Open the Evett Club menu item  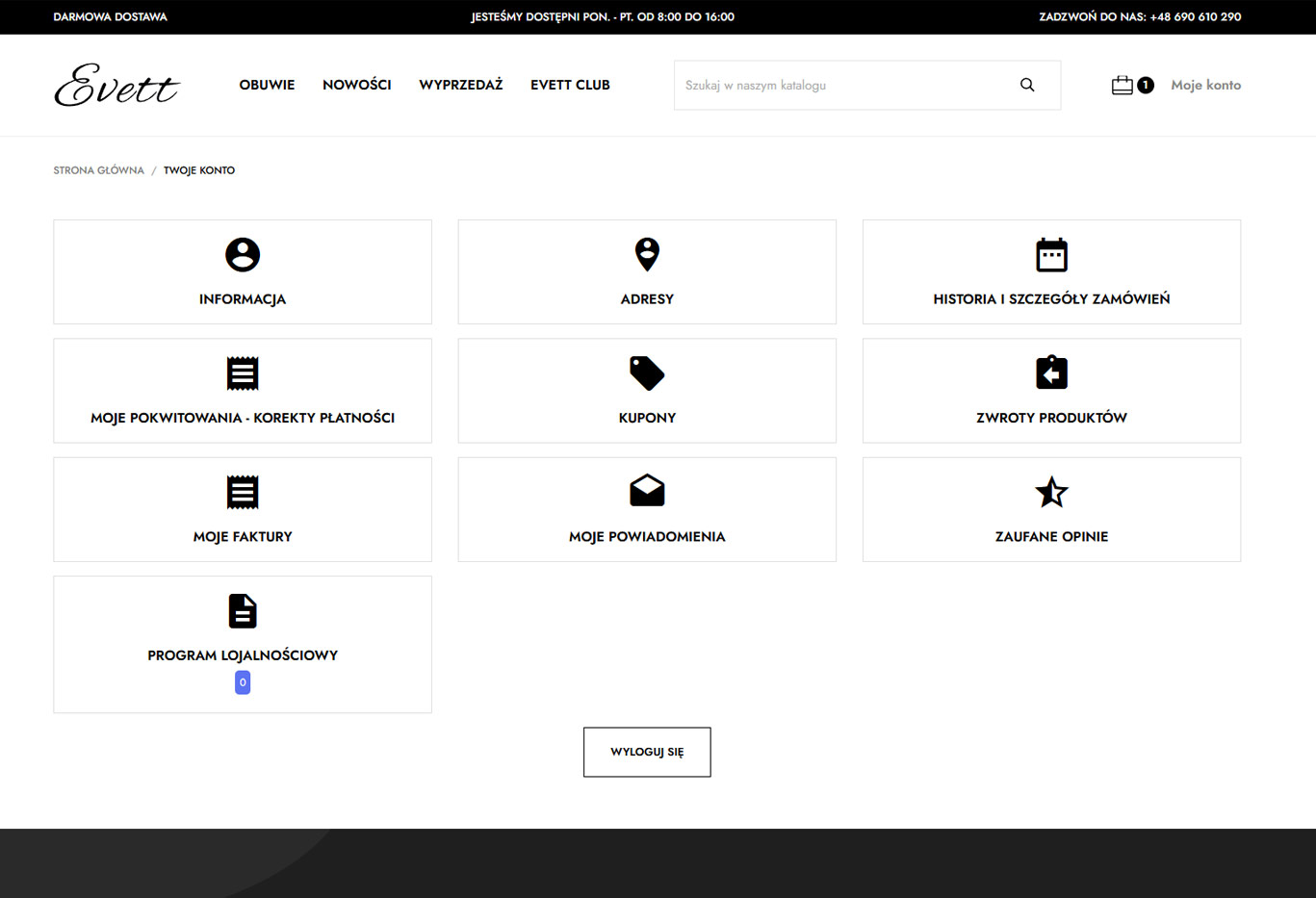(x=570, y=85)
